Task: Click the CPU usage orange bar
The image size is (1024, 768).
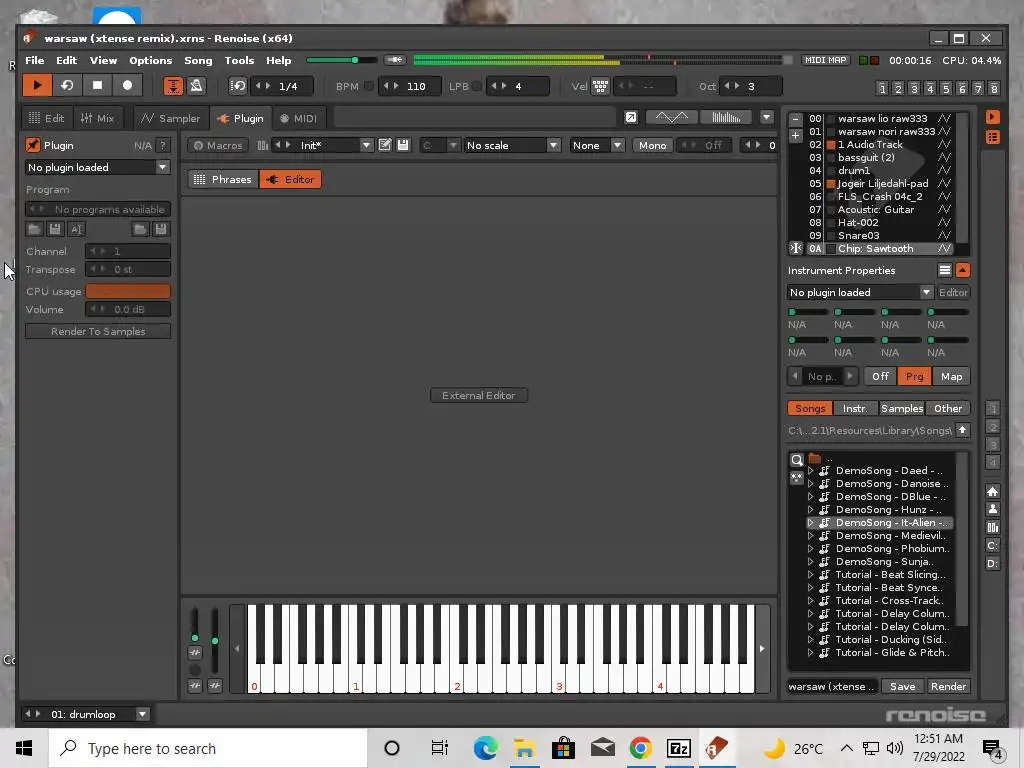Action: pos(128,291)
